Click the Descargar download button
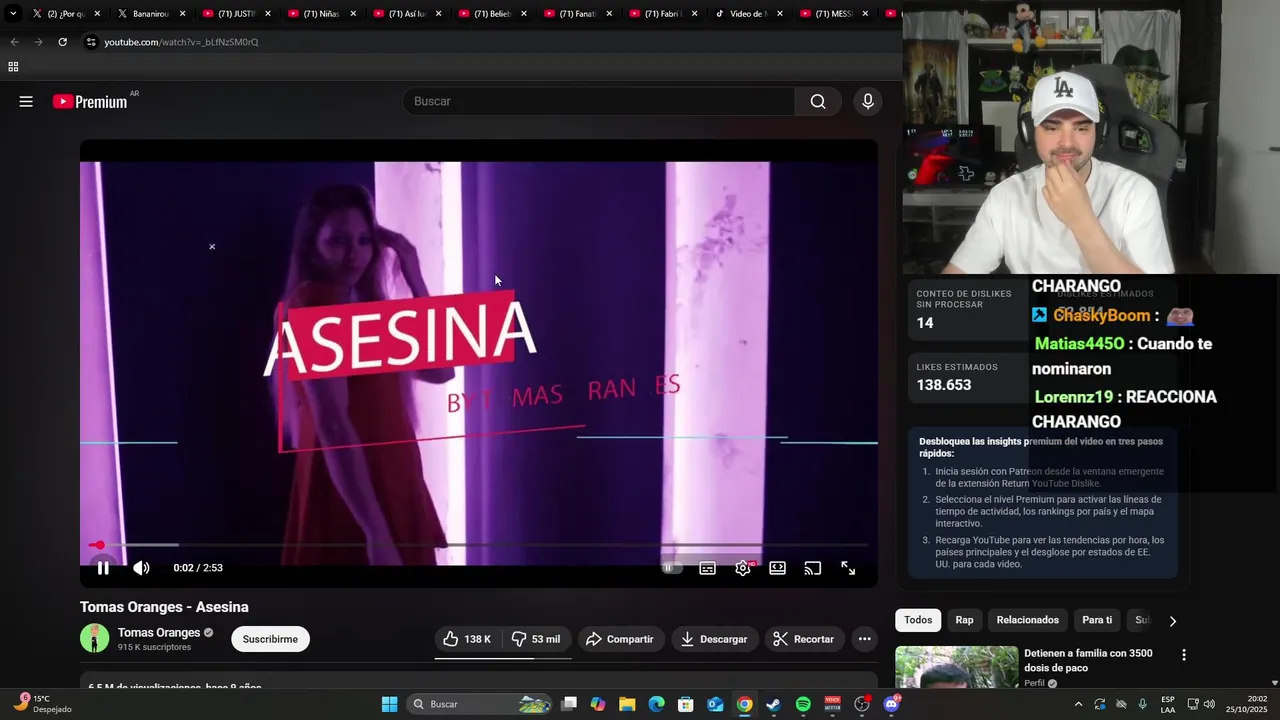Viewport: 1280px width, 720px height. coord(714,639)
